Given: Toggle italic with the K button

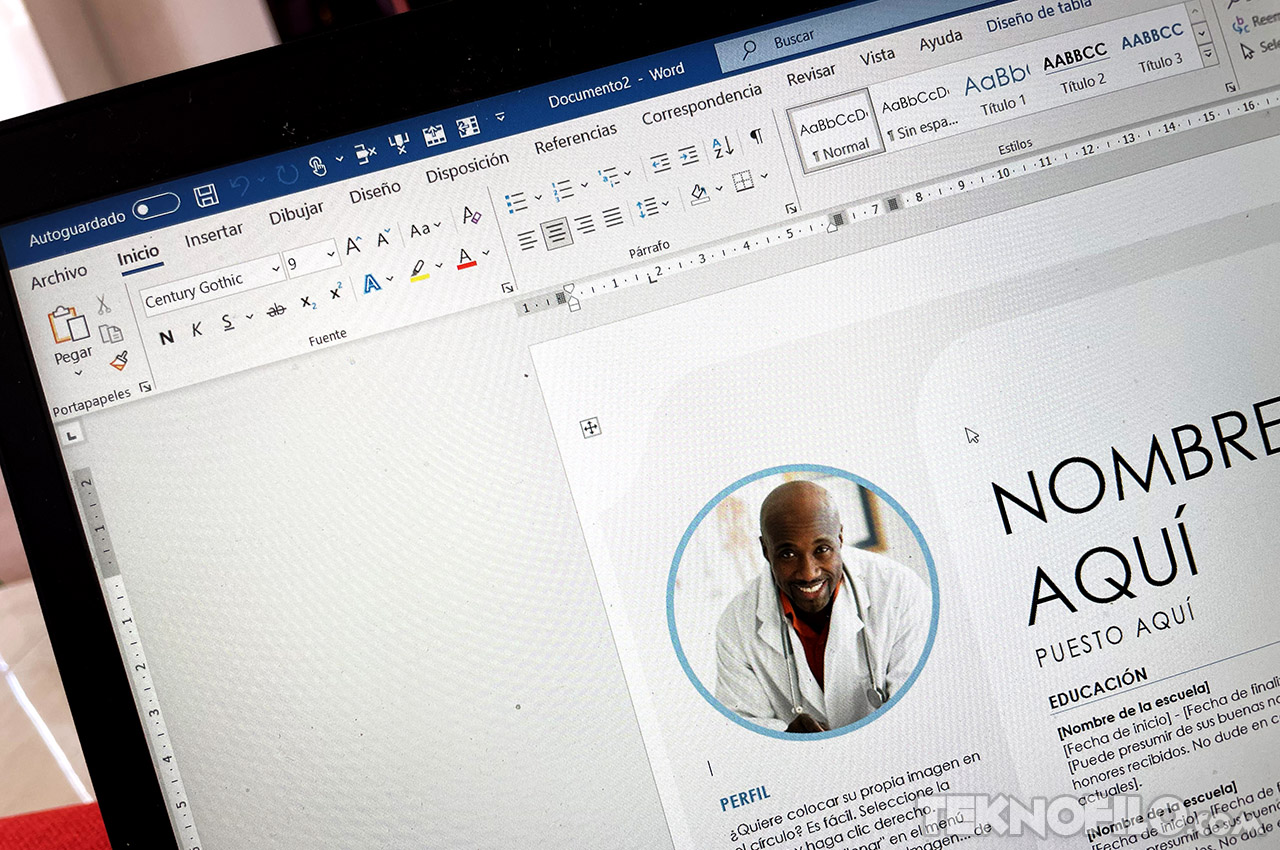Looking at the screenshot, I should [196, 330].
